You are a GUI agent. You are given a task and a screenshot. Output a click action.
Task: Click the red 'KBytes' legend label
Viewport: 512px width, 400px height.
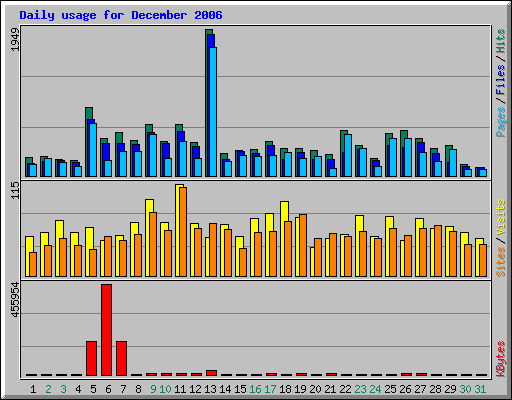pos(500,359)
